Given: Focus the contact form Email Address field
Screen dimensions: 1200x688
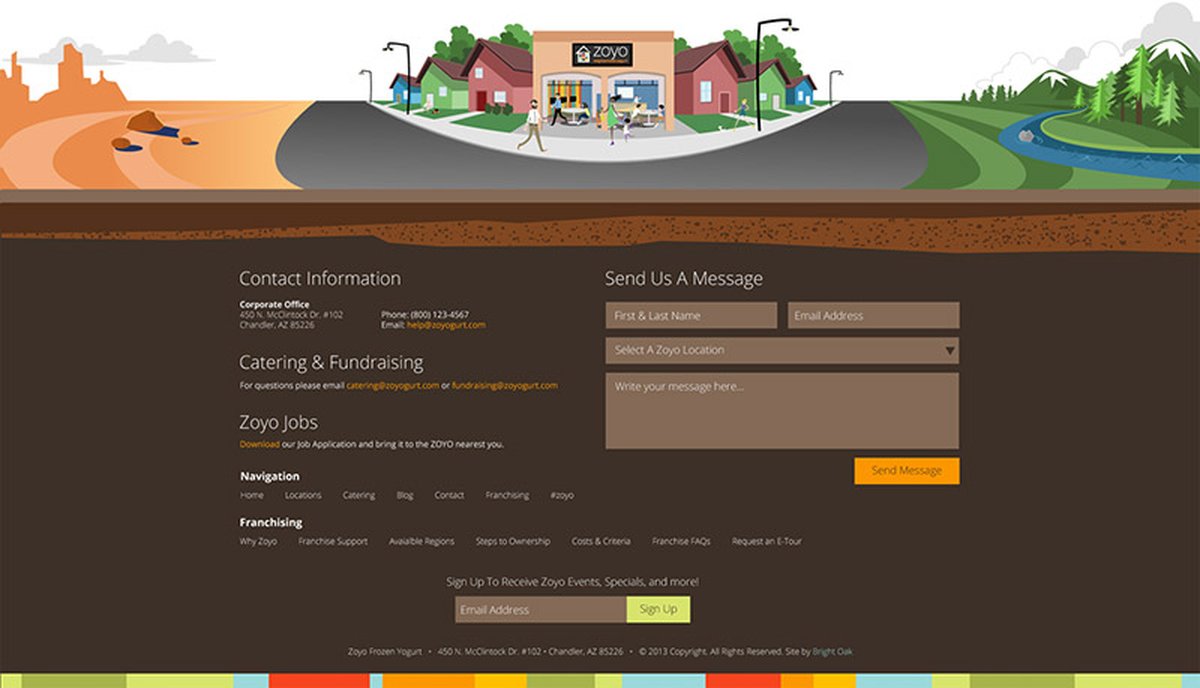Looking at the screenshot, I should [x=872, y=316].
